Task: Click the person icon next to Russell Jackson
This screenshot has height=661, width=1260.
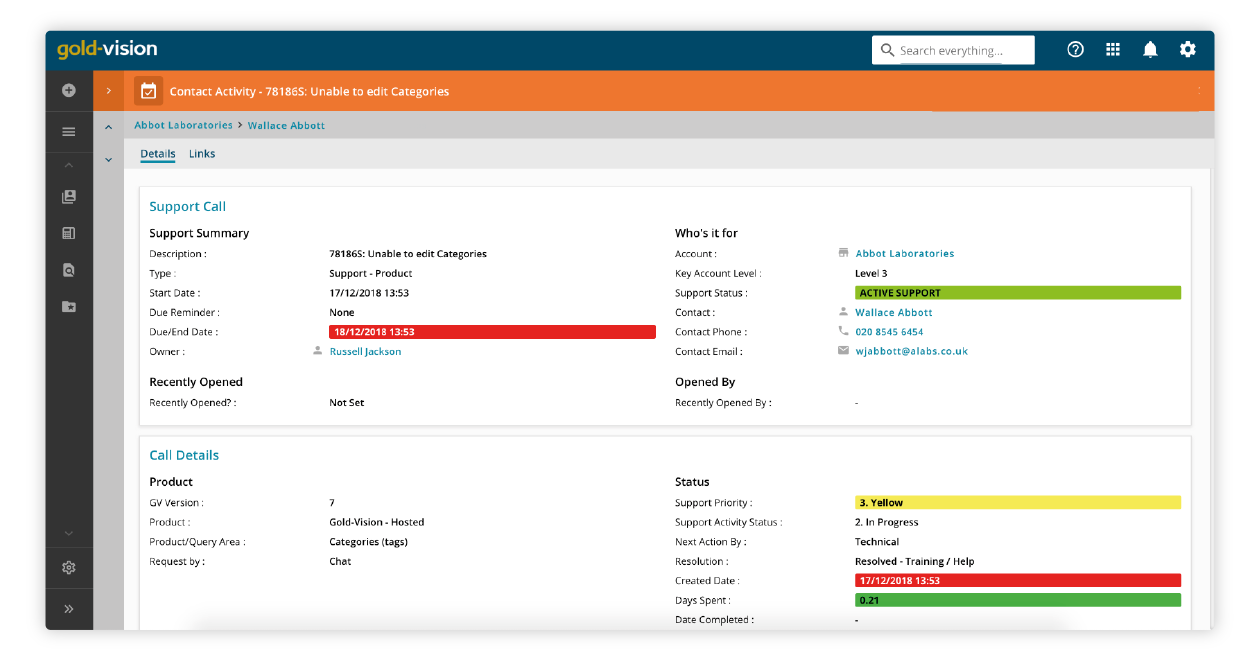Action: point(317,351)
